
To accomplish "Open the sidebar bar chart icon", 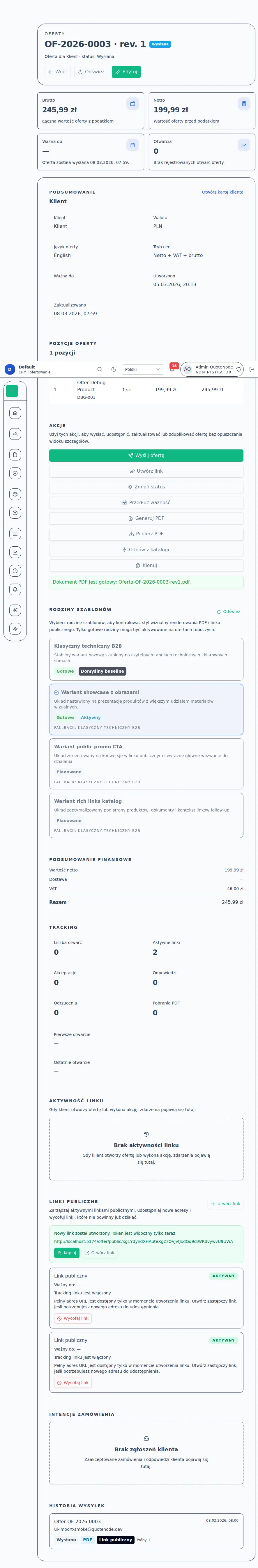I will [15, 534].
